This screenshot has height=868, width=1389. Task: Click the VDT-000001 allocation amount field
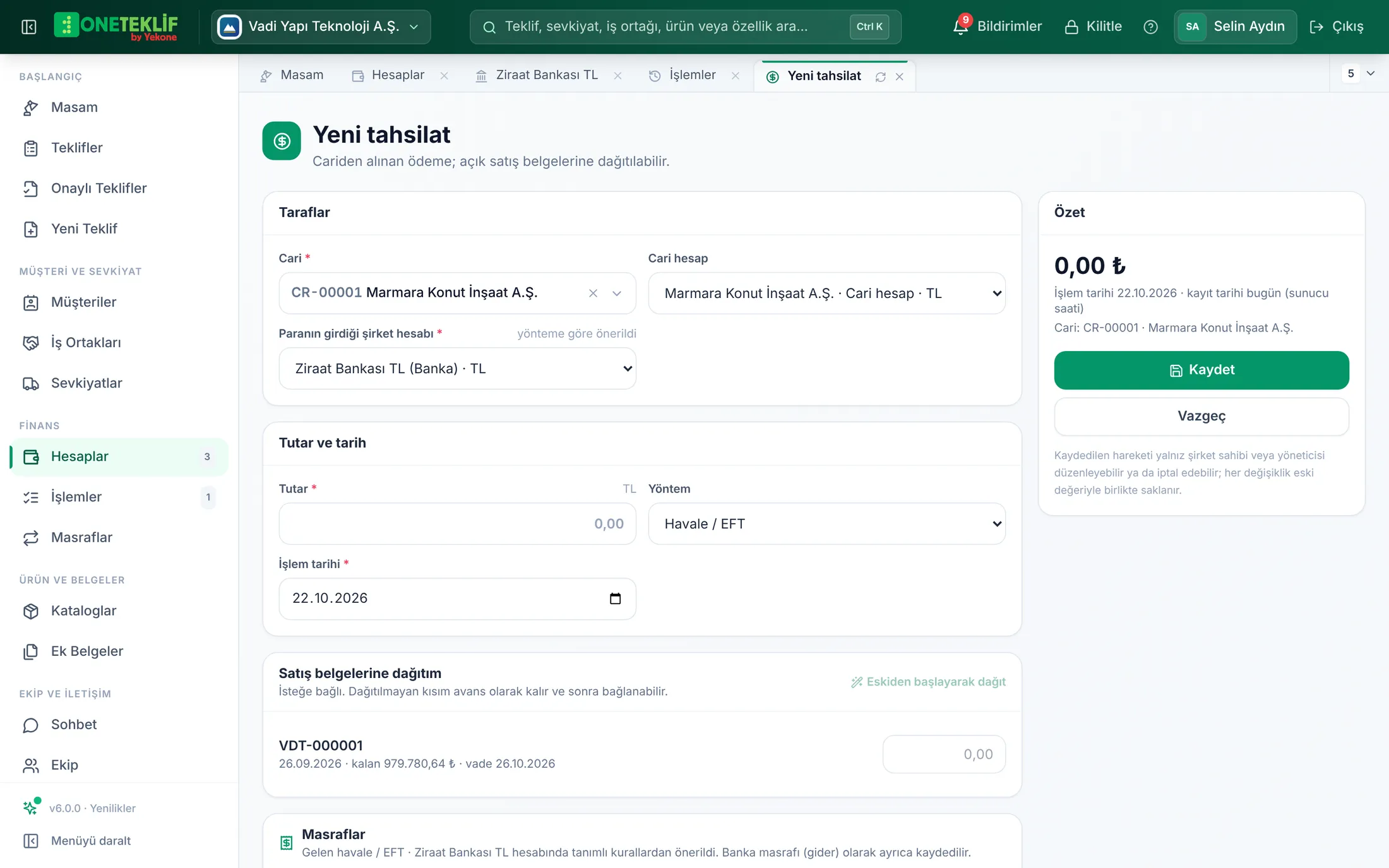click(944, 754)
